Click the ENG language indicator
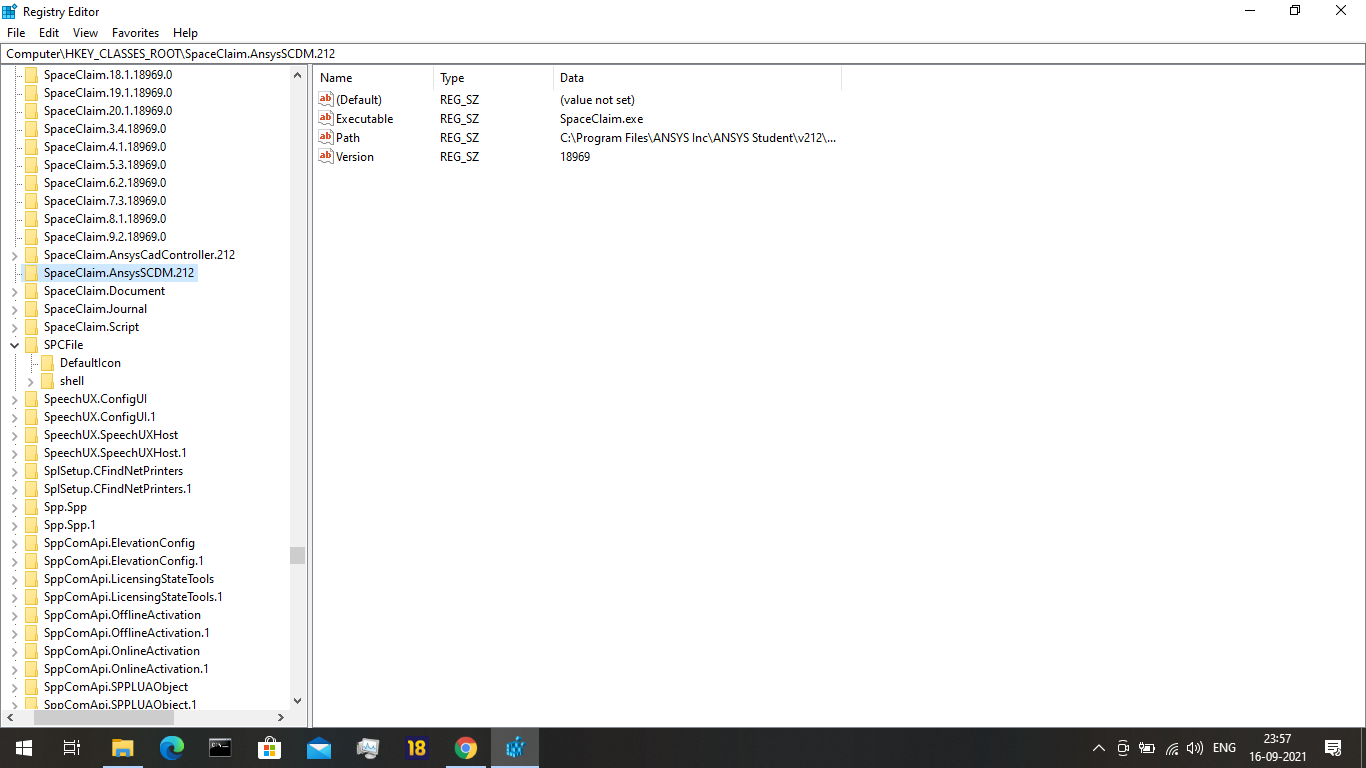Image resolution: width=1366 pixels, height=768 pixels. pos(1224,748)
